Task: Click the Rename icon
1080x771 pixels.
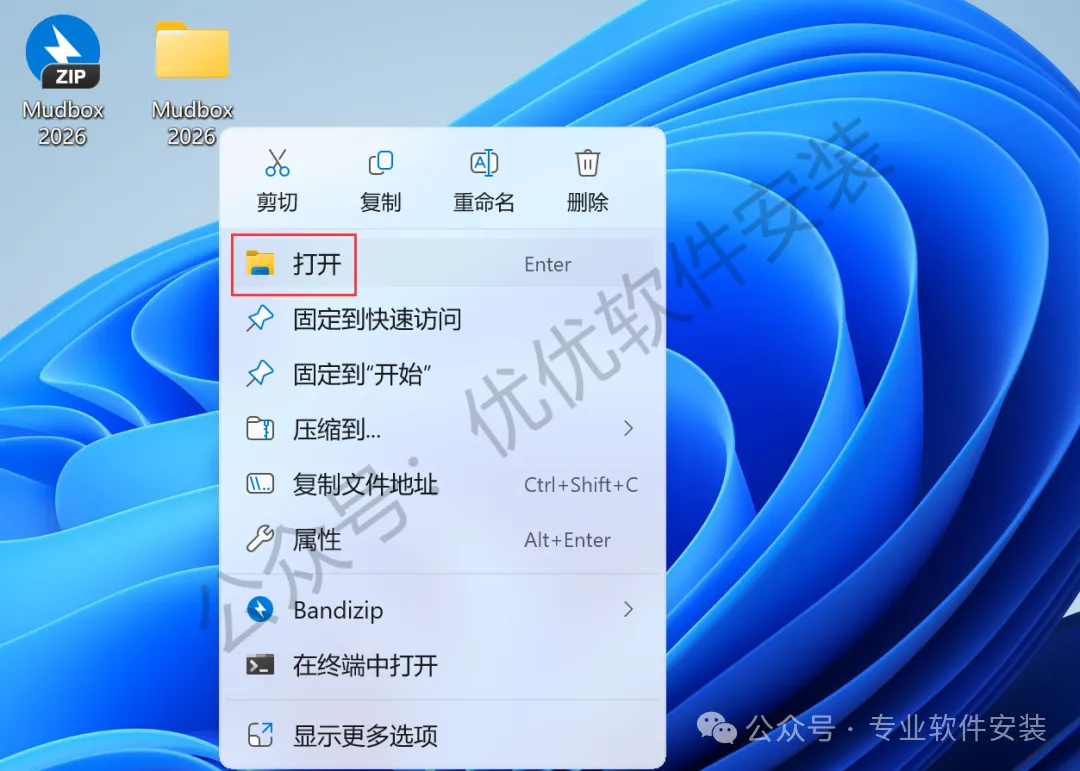Action: pos(484,163)
